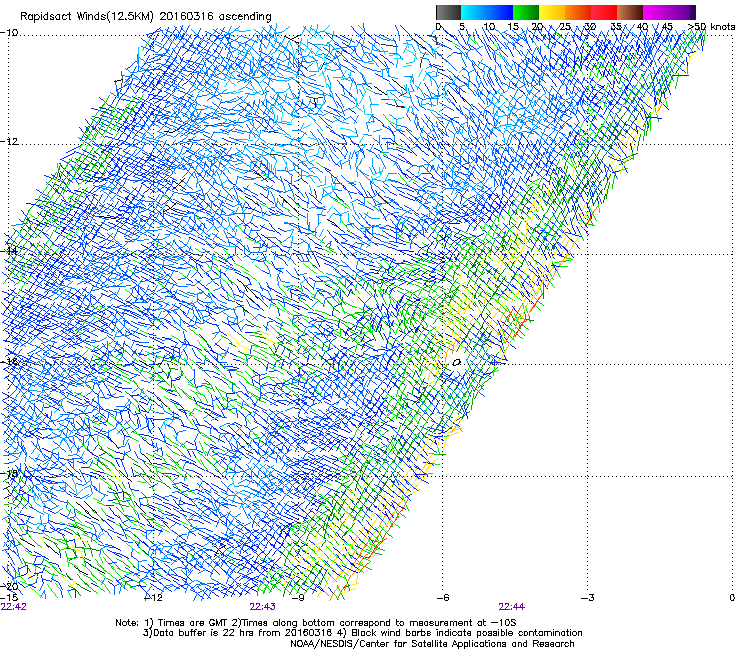740x650 pixels.
Task: Click the cyan 5-10 knots legend swatch
Action: point(474,12)
